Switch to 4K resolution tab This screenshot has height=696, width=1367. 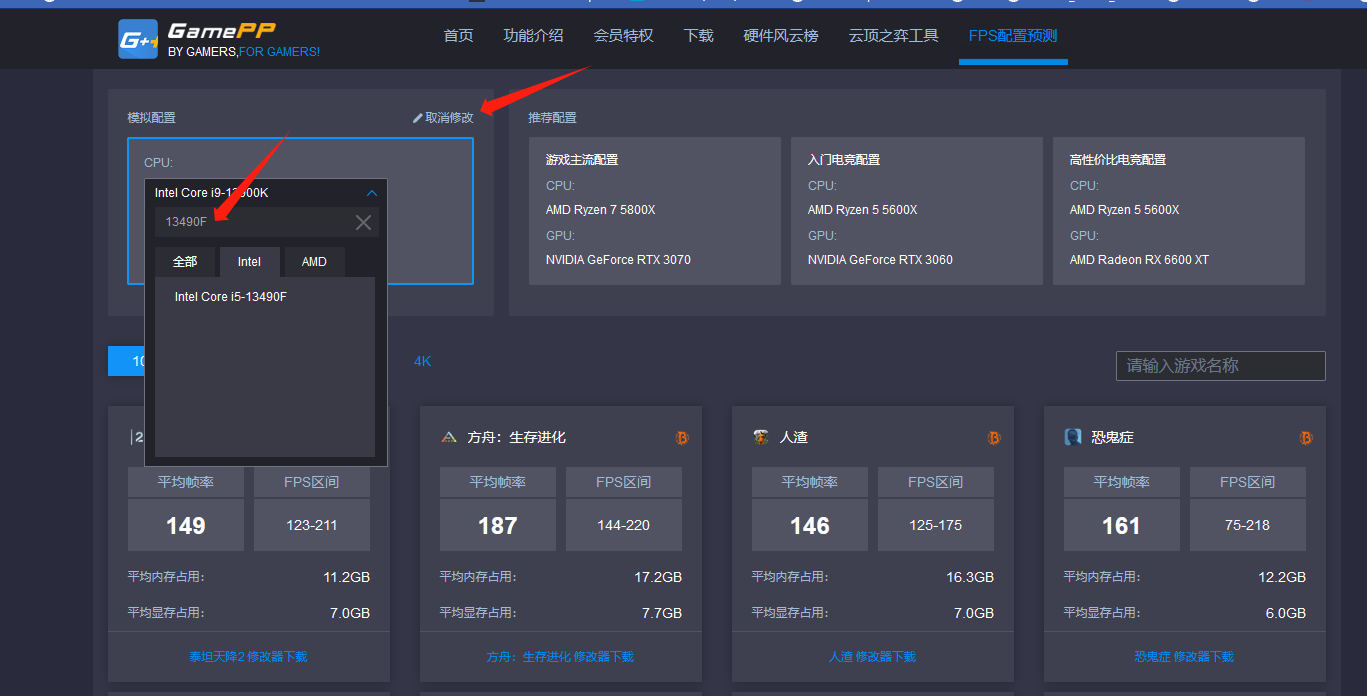(422, 361)
